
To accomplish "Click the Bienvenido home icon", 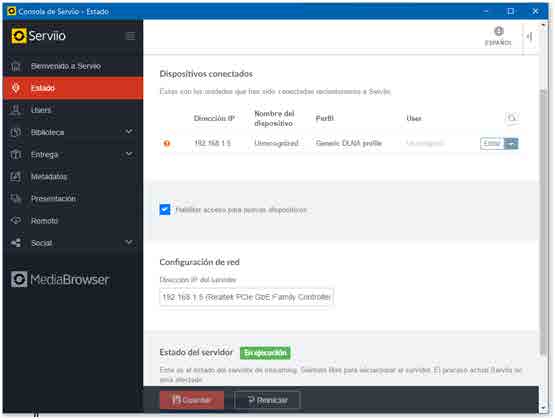I will [x=16, y=66].
